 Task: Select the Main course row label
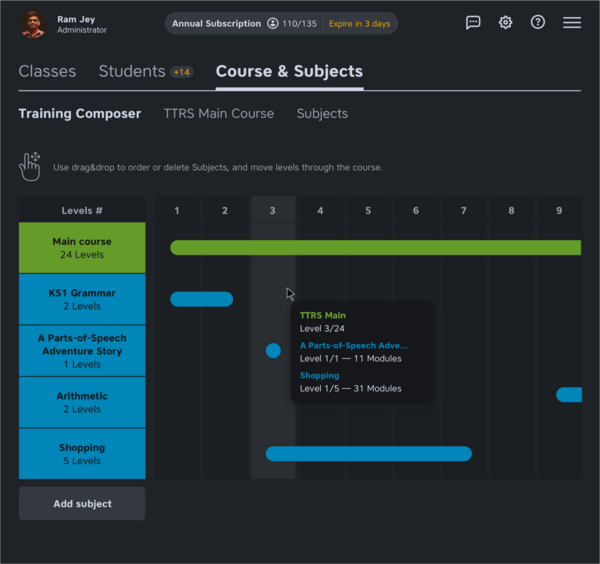pos(82,248)
